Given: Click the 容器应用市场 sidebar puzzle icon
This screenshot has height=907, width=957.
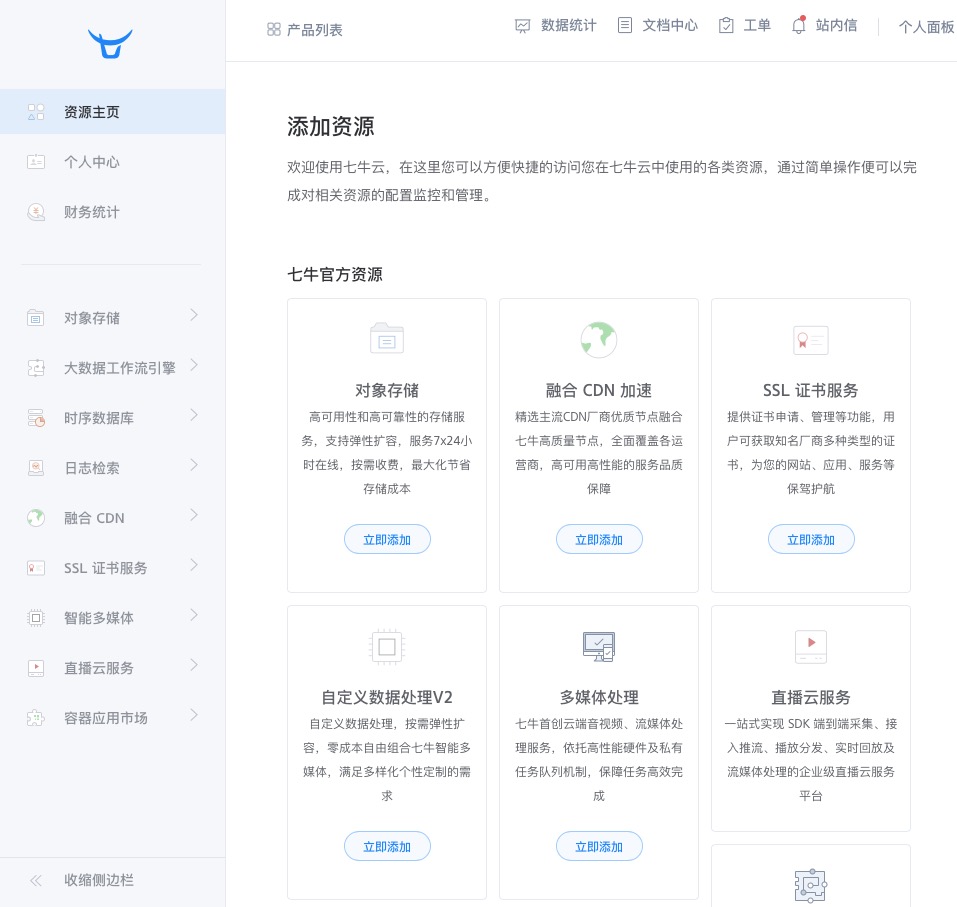Looking at the screenshot, I should pos(36,718).
